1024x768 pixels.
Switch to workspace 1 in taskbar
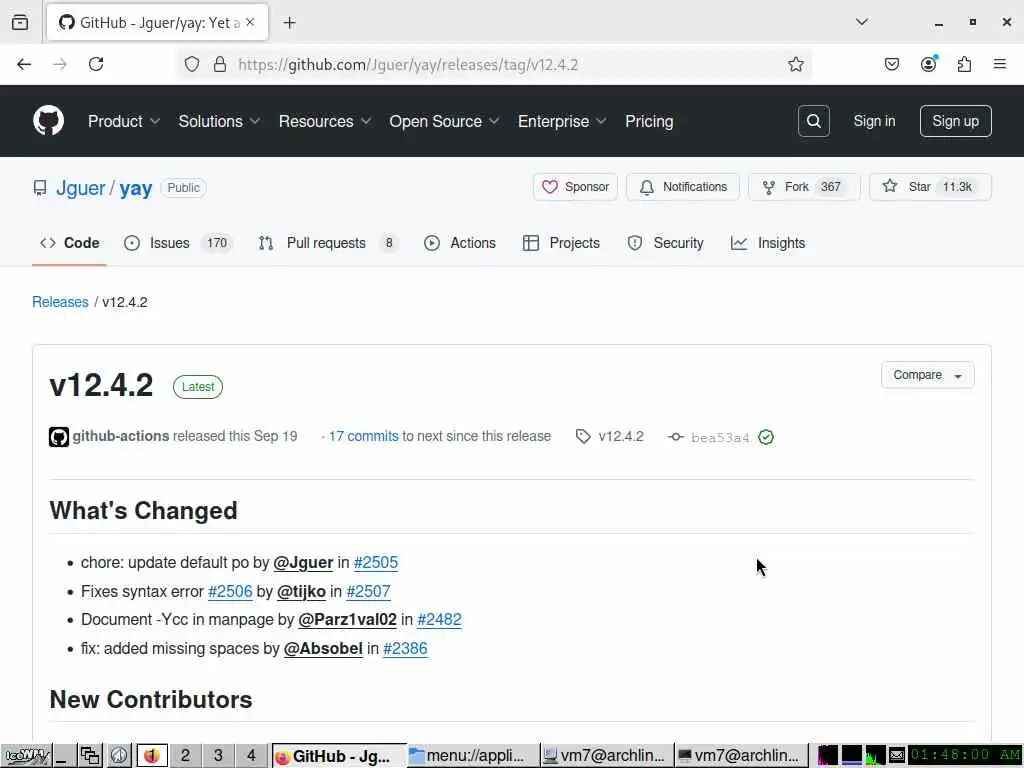tap(152, 756)
